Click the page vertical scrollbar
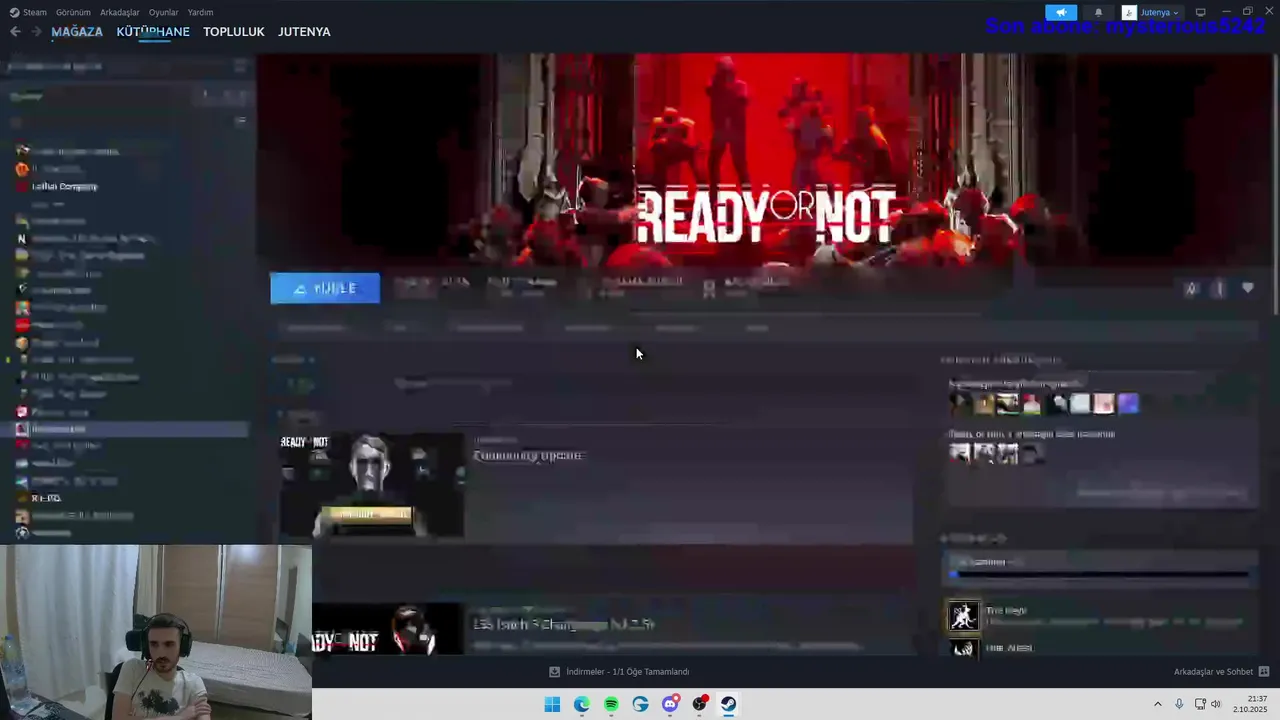 coord(1275,185)
